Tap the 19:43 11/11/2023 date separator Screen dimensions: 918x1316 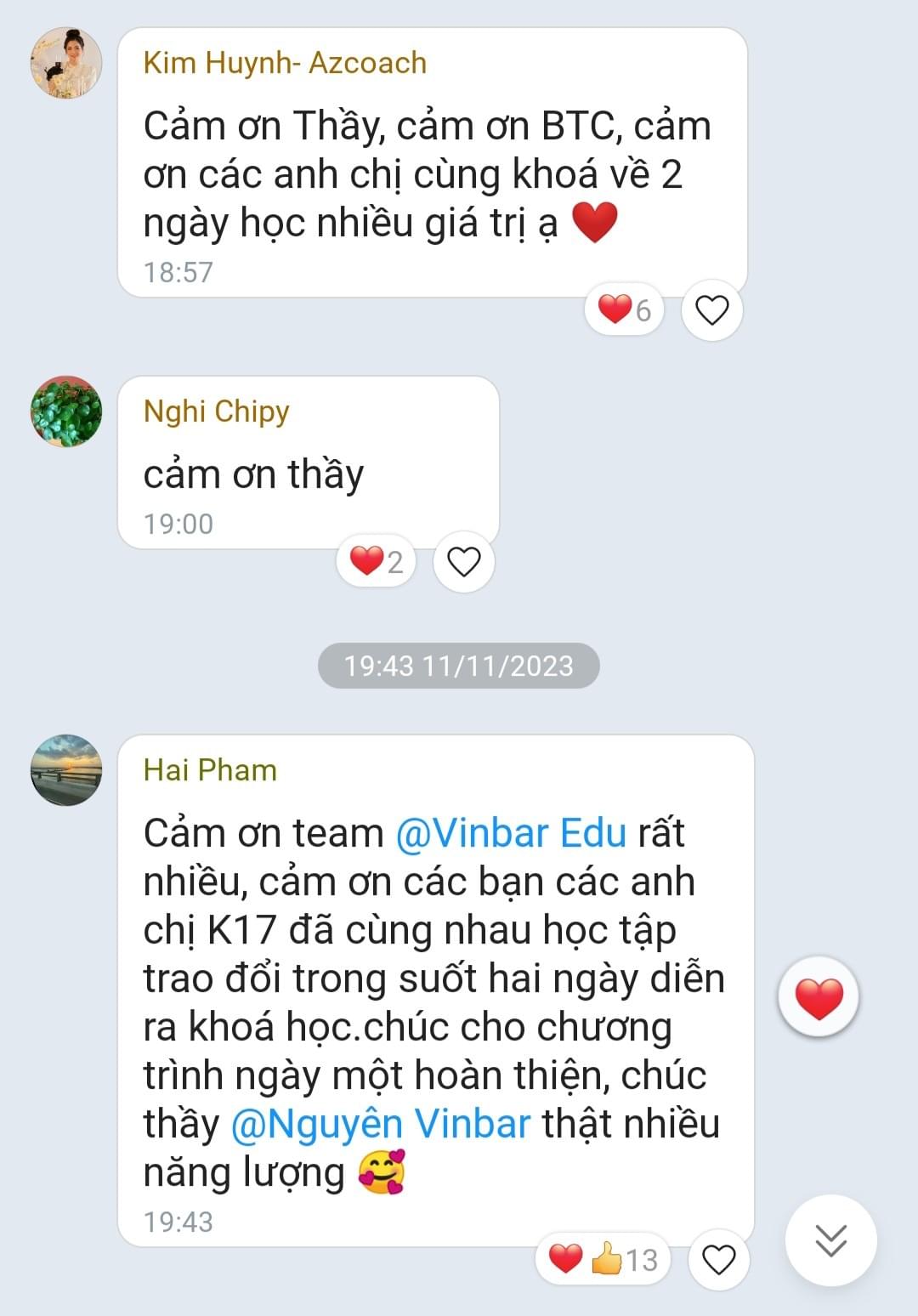coord(459,666)
